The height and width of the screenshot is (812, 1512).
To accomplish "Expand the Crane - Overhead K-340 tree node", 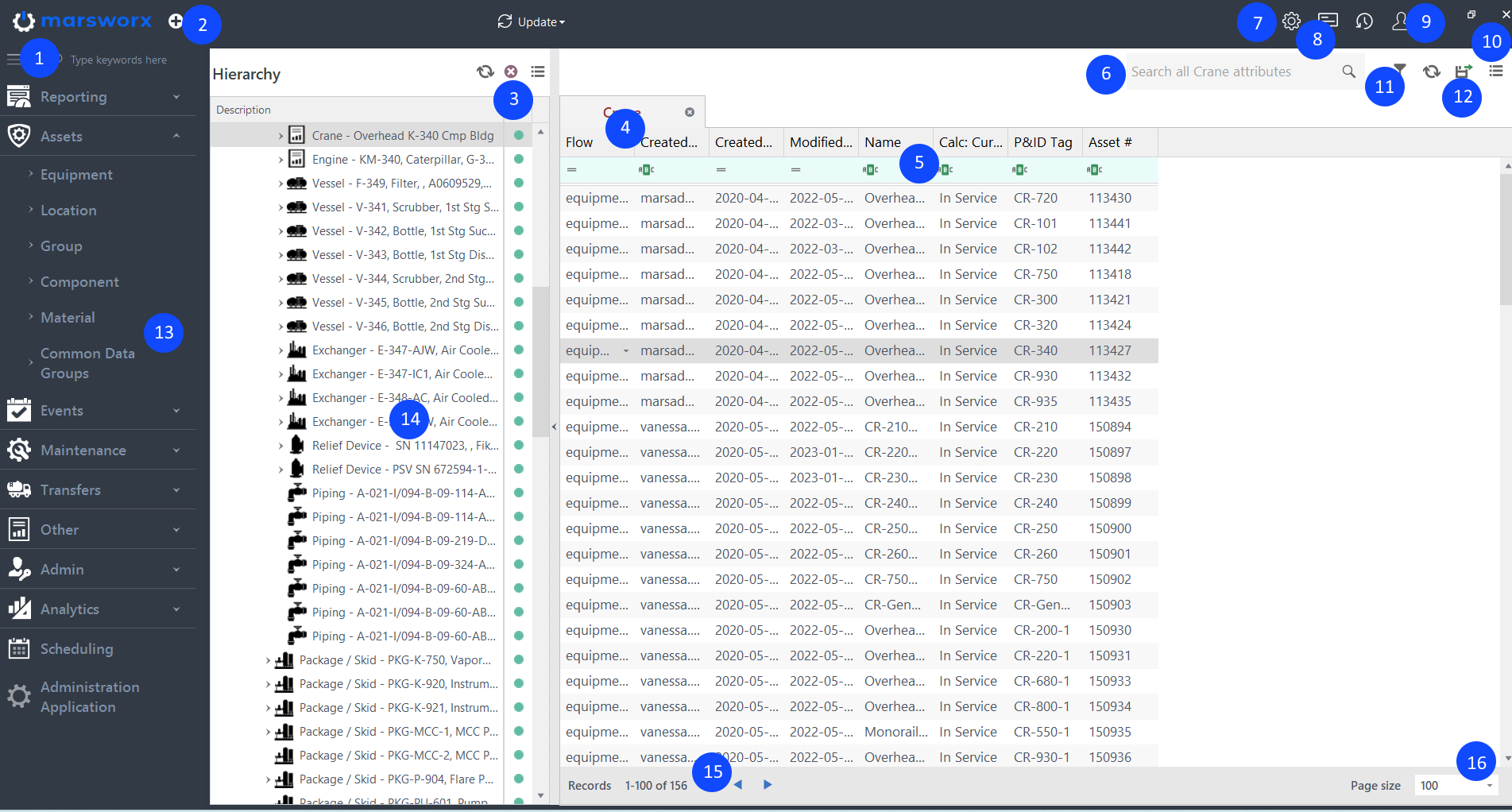I will click(280, 136).
